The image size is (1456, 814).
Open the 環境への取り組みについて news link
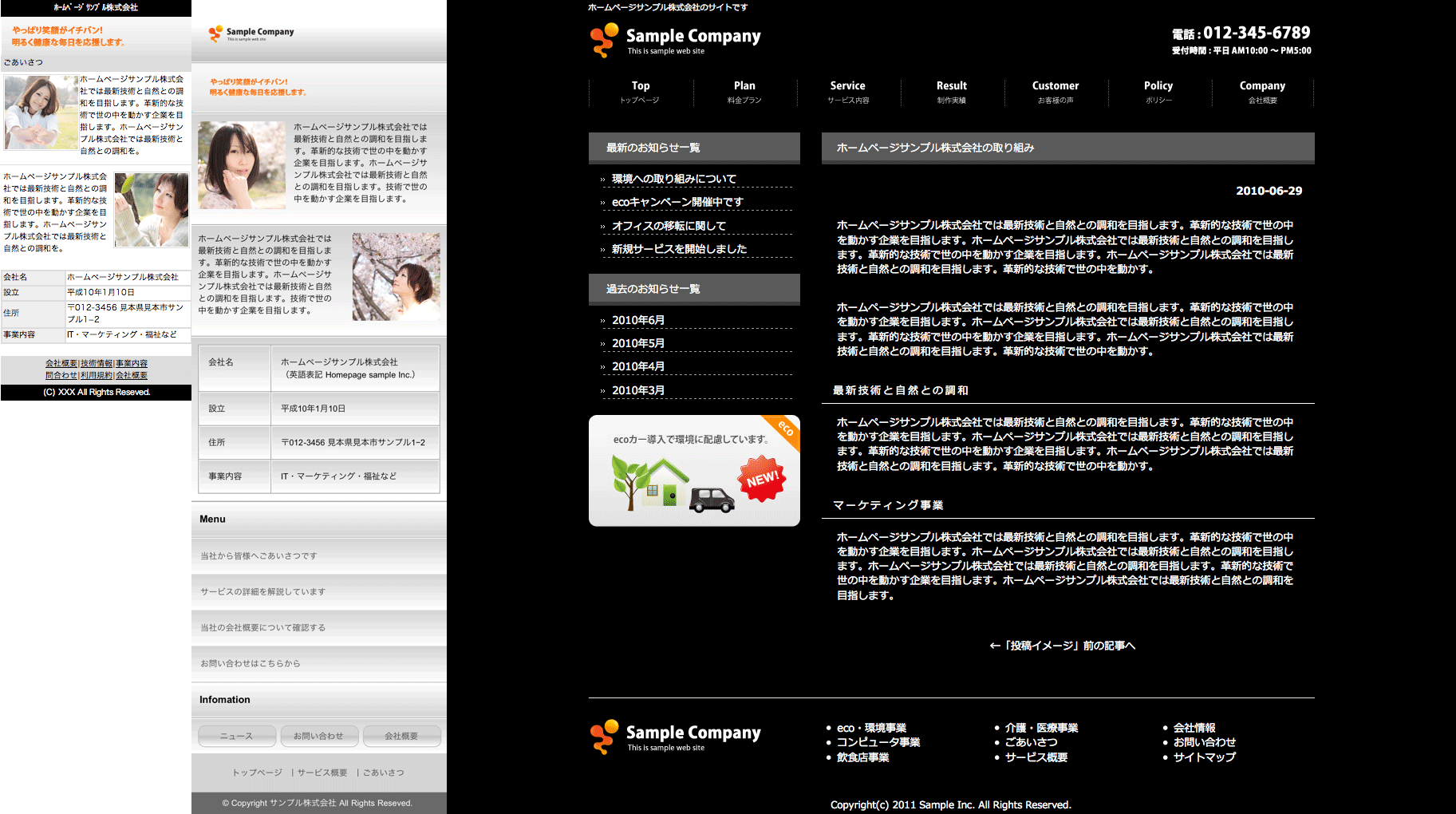[x=674, y=179]
